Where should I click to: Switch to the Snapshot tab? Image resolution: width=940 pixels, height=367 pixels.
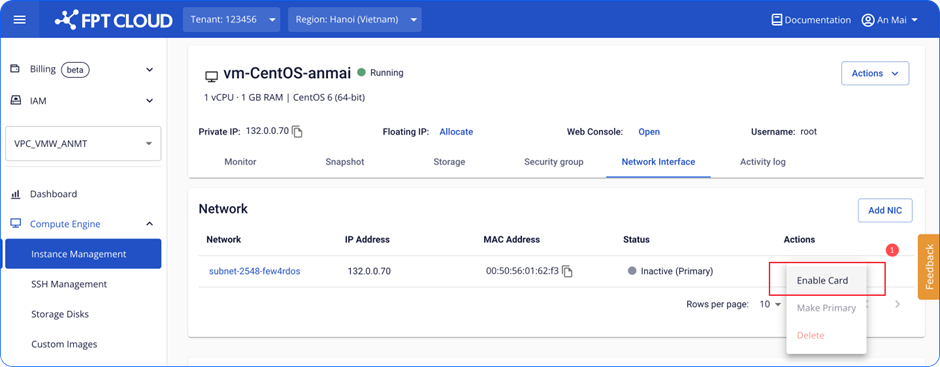pyautogui.click(x=345, y=162)
